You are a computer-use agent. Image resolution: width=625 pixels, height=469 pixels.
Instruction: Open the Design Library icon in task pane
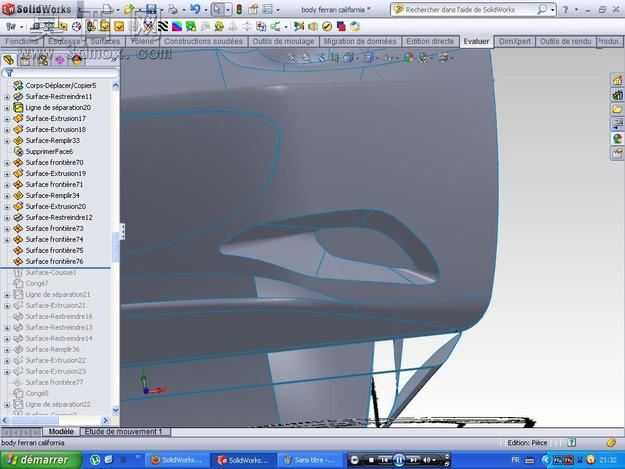tap(617, 95)
